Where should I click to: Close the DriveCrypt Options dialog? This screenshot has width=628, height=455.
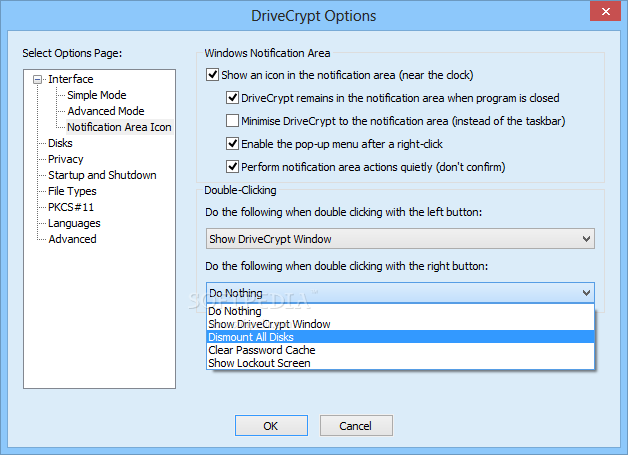tap(605, 11)
